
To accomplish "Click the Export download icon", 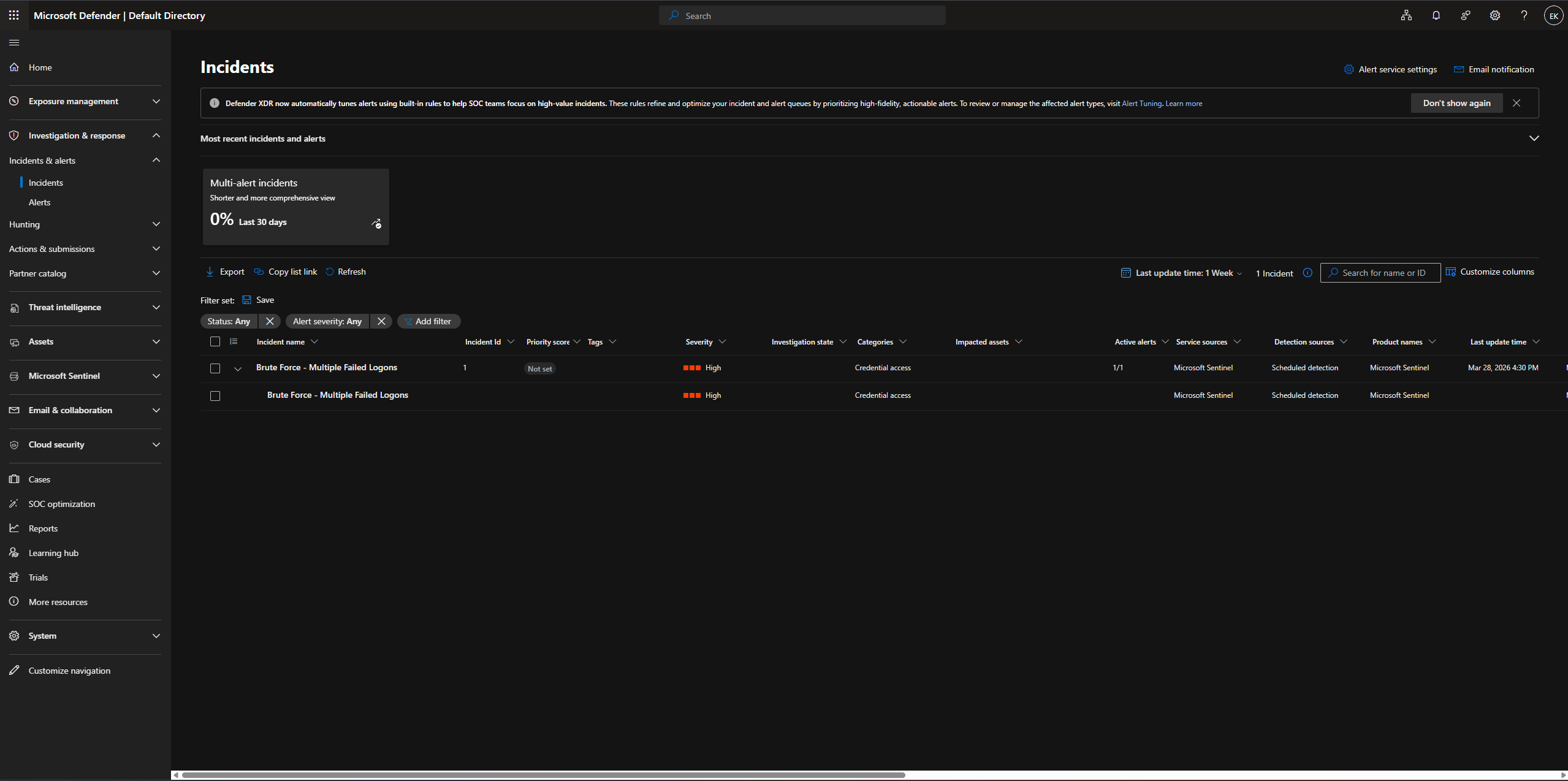I will coord(210,272).
